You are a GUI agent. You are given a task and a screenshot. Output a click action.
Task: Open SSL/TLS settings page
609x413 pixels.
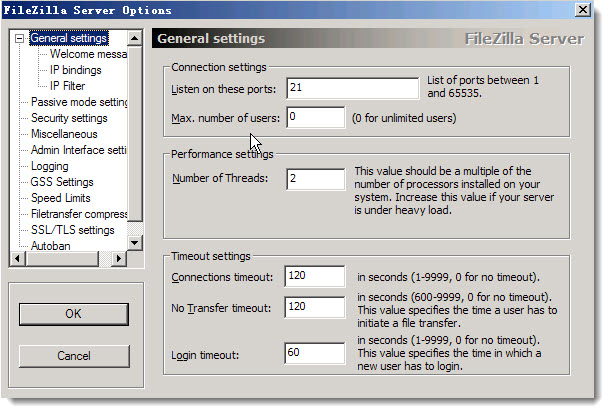(73, 230)
